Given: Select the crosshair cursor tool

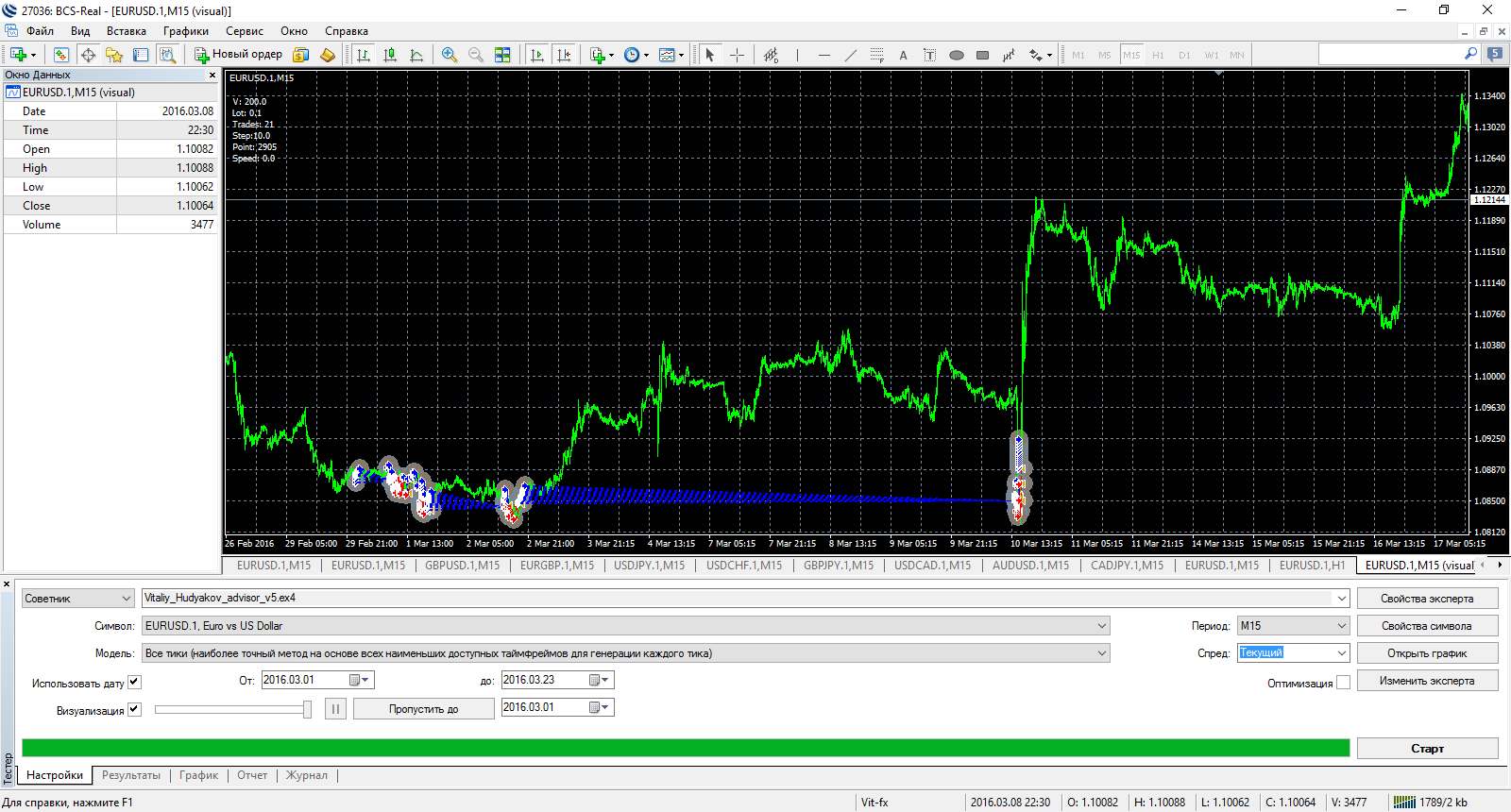Looking at the screenshot, I should click(737, 55).
